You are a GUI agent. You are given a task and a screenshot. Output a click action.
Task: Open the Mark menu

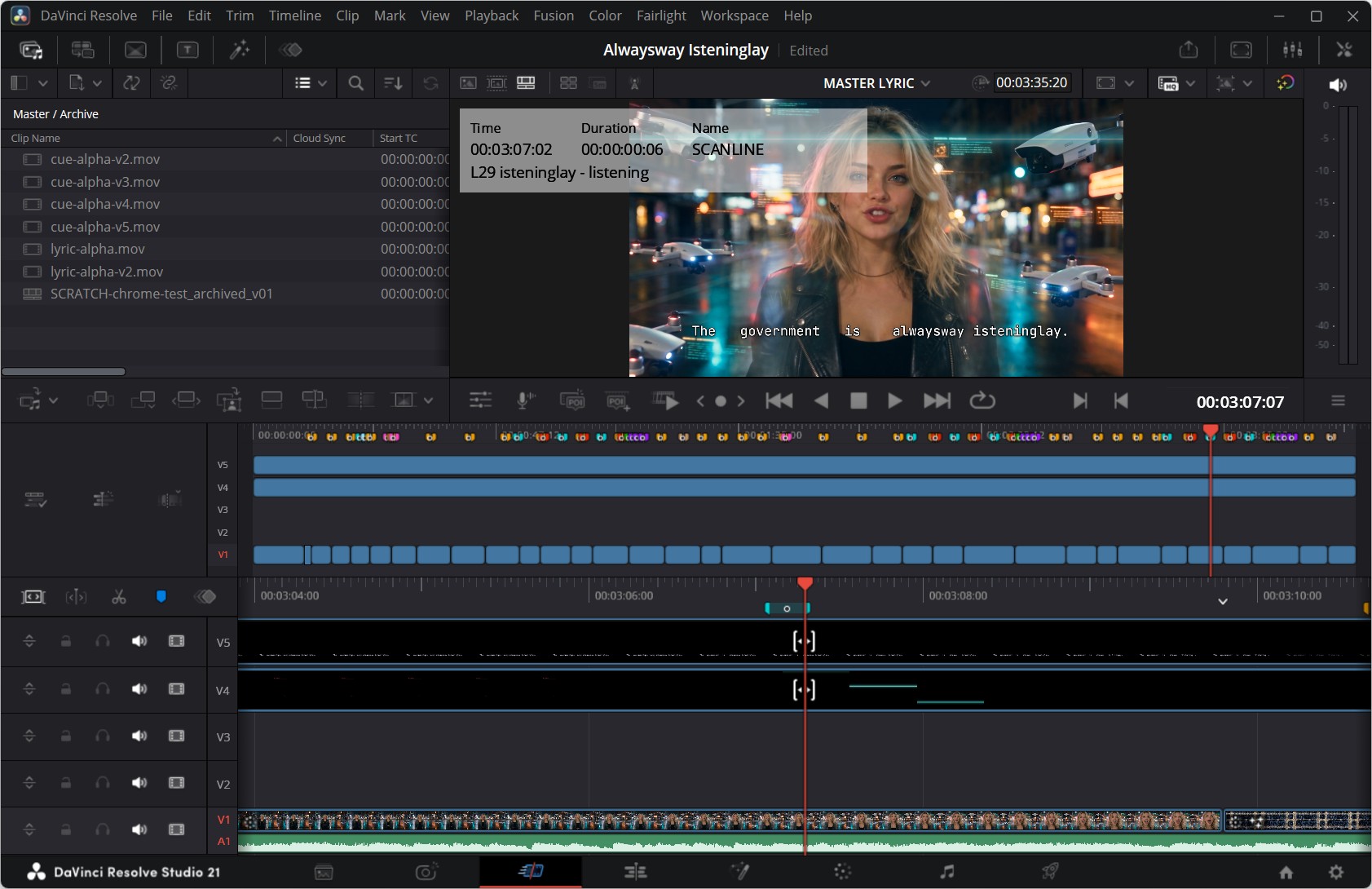390,15
